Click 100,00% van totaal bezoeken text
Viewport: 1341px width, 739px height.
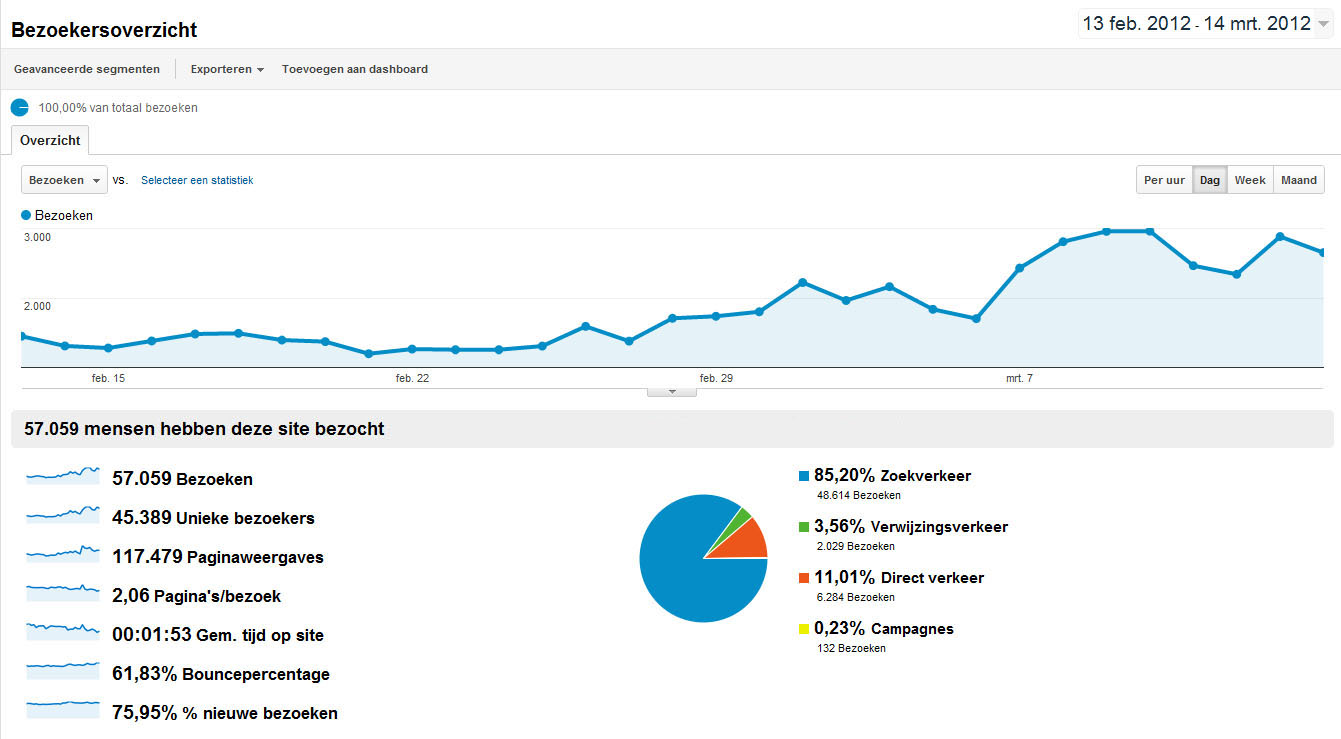[118, 107]
